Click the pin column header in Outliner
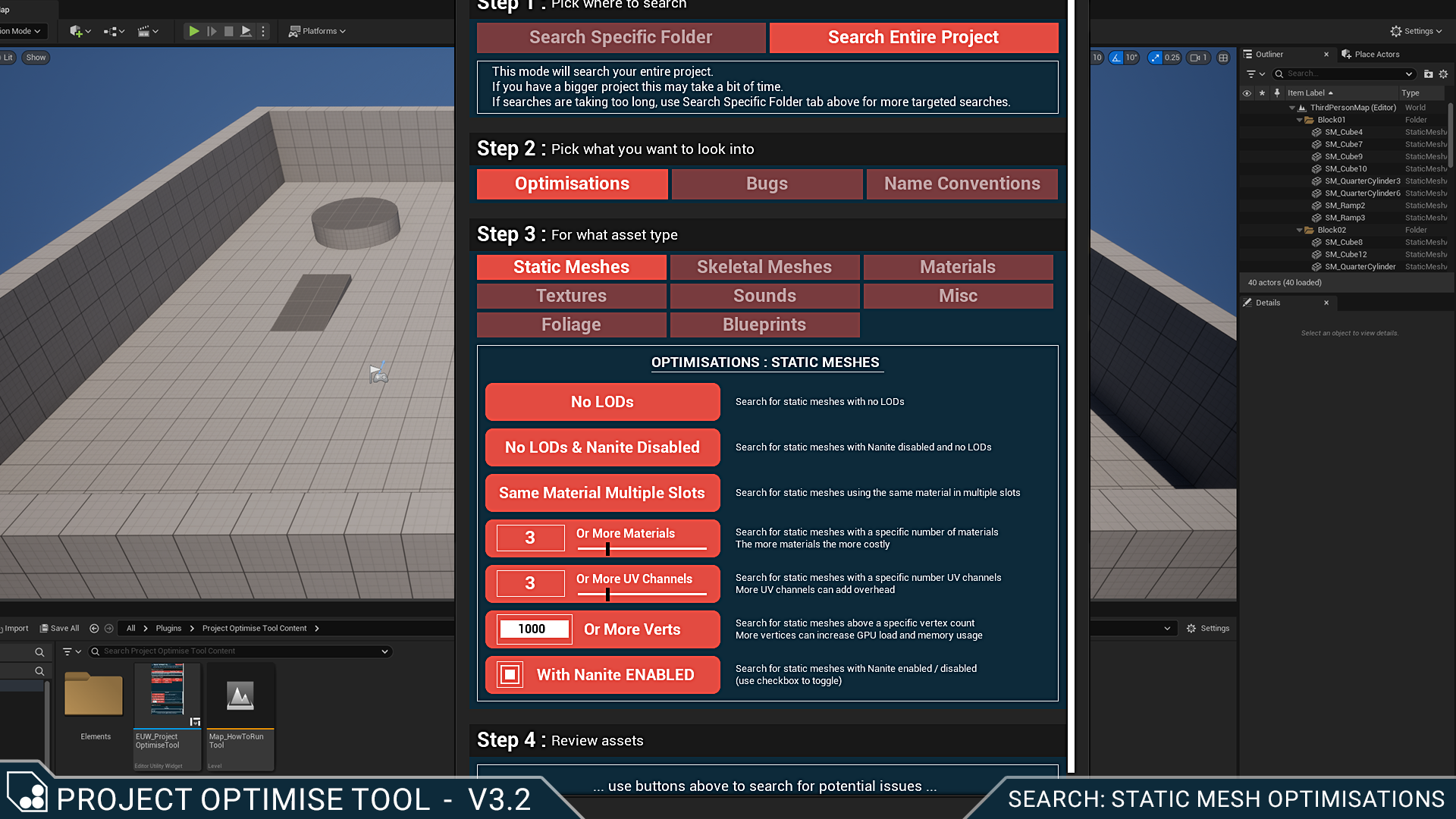The image size is (1456, 819). 1277,93
